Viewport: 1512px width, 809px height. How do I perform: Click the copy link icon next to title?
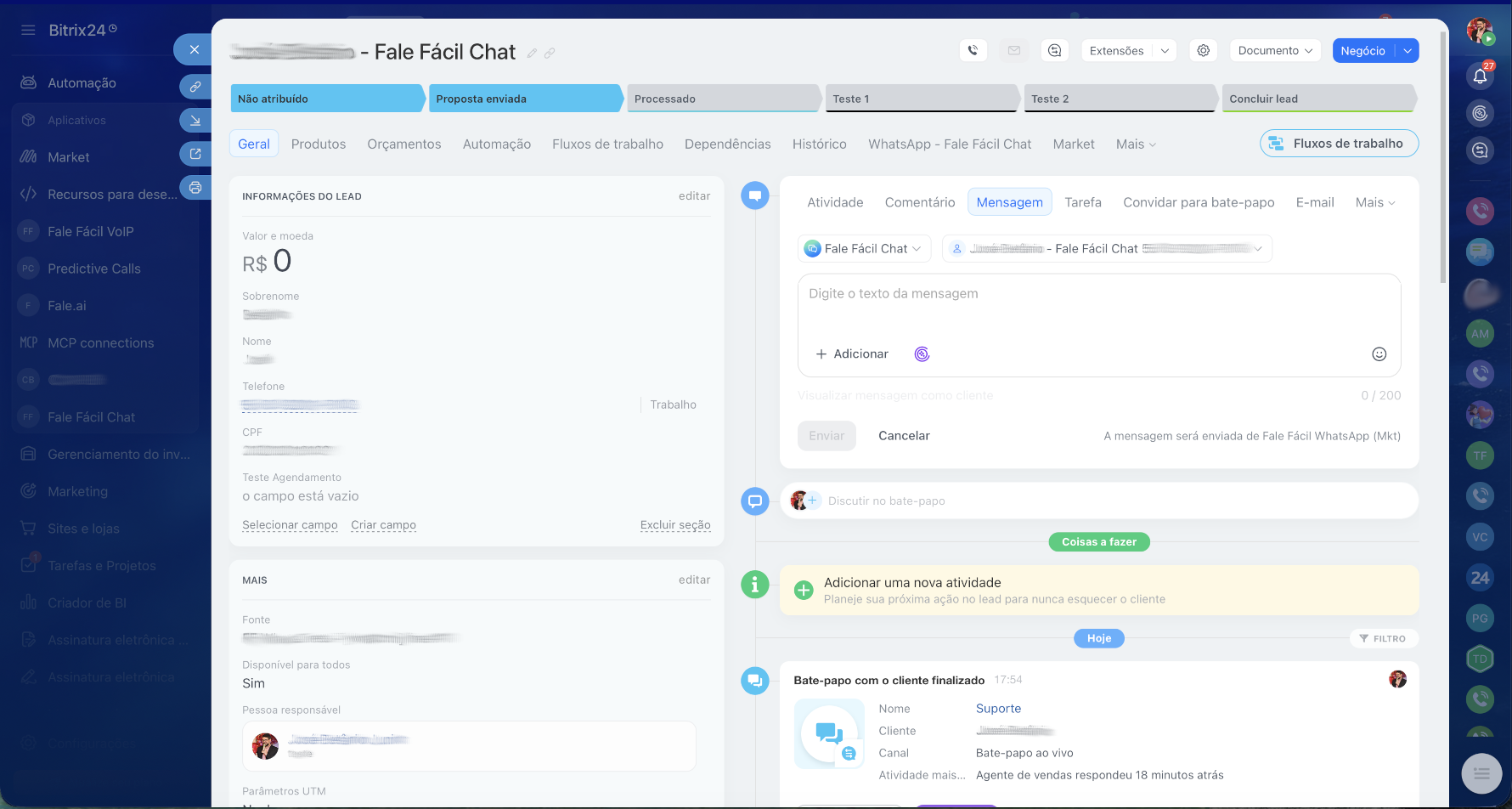tap(550, 54)
